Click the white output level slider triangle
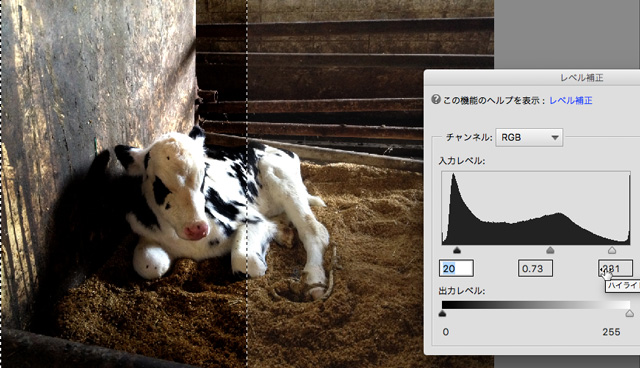The height and width of the screenshot is (368, 640). 629,313
